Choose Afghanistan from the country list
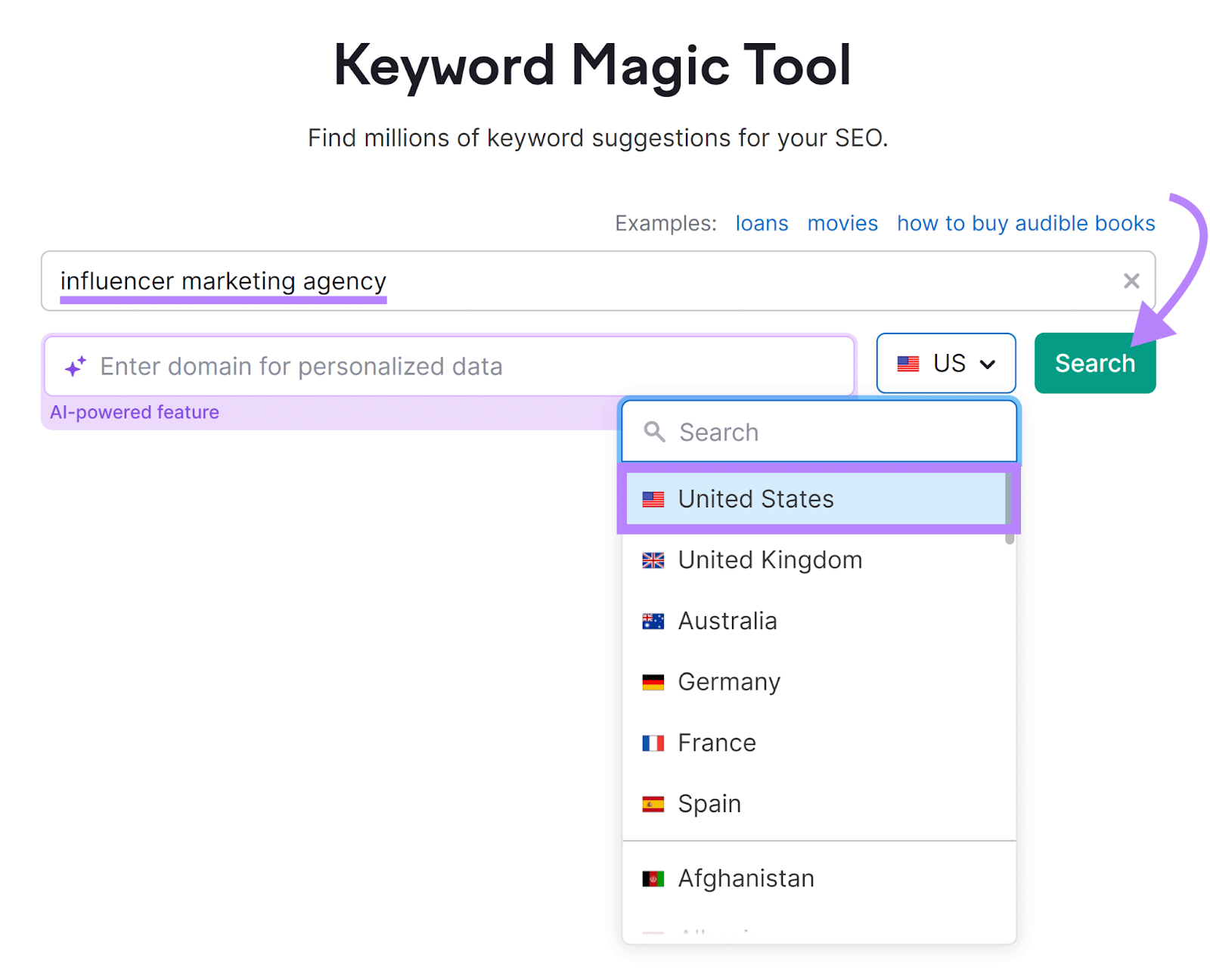Viewport: 1210px width, 980px height. tap(745, 879)
